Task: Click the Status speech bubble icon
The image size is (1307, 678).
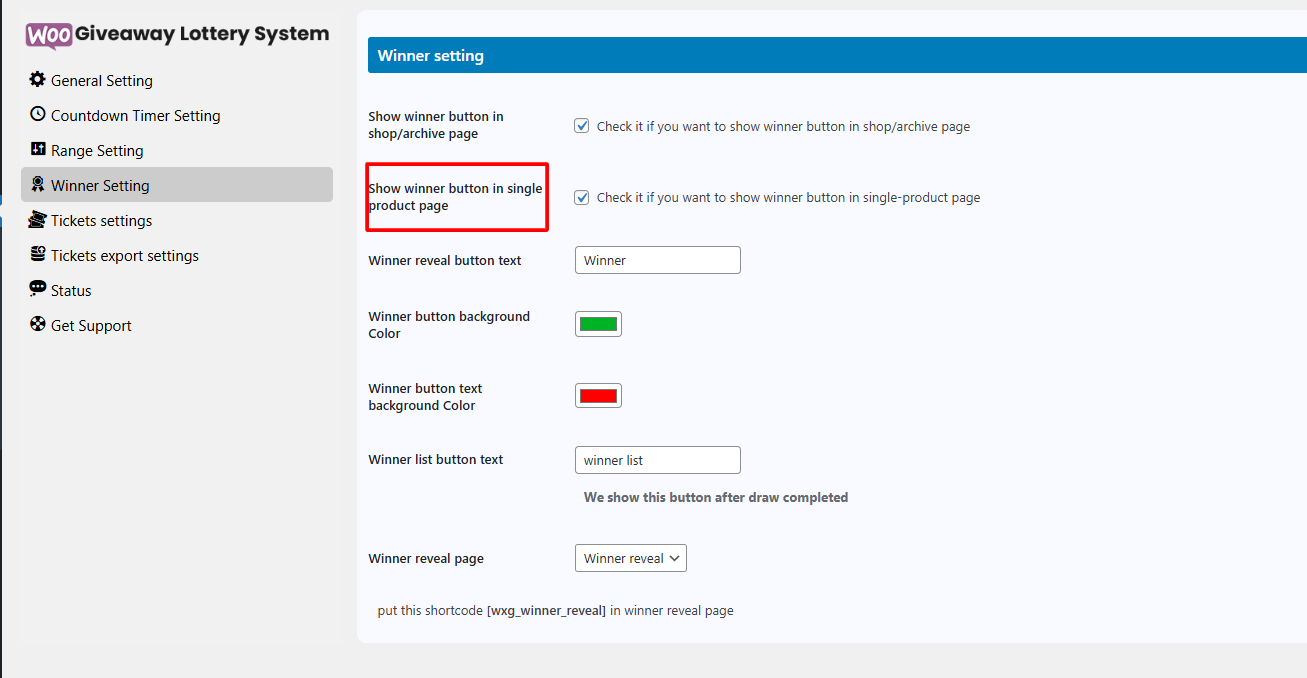Action: (37, 290)
